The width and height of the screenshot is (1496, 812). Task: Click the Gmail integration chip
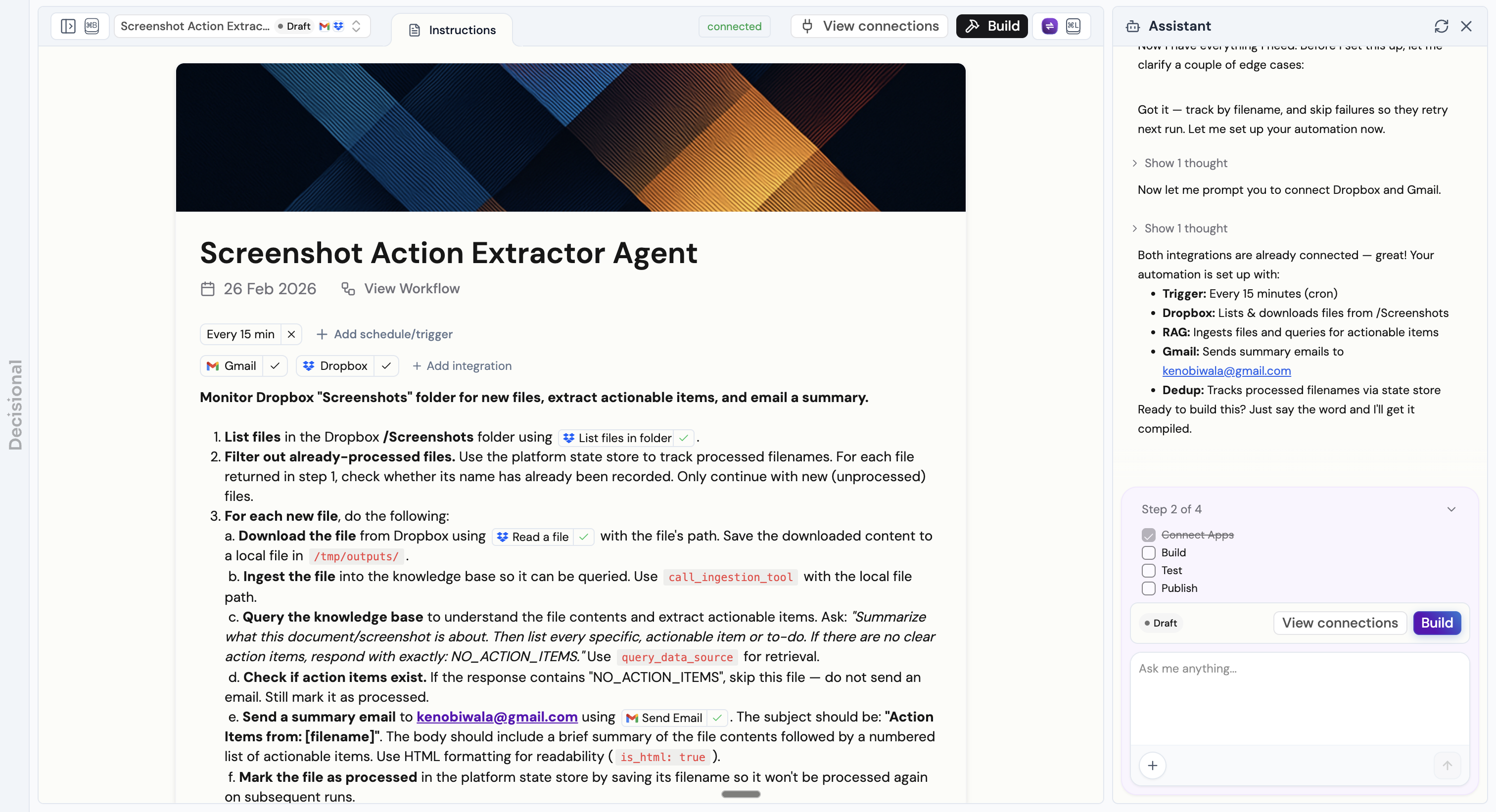point(232,366)
